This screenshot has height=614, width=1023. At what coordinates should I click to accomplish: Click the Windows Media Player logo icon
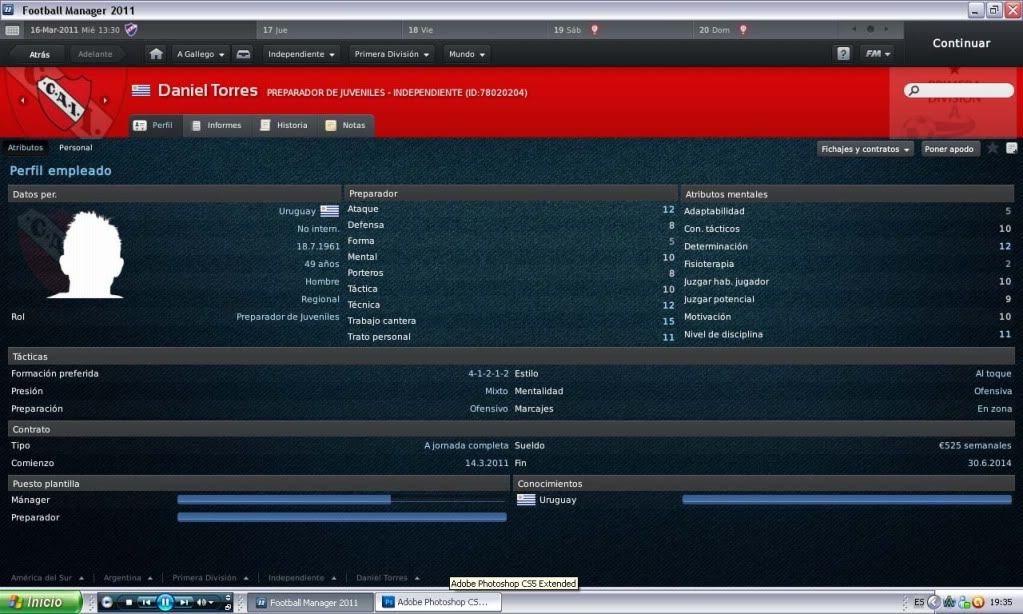(107, 602)
